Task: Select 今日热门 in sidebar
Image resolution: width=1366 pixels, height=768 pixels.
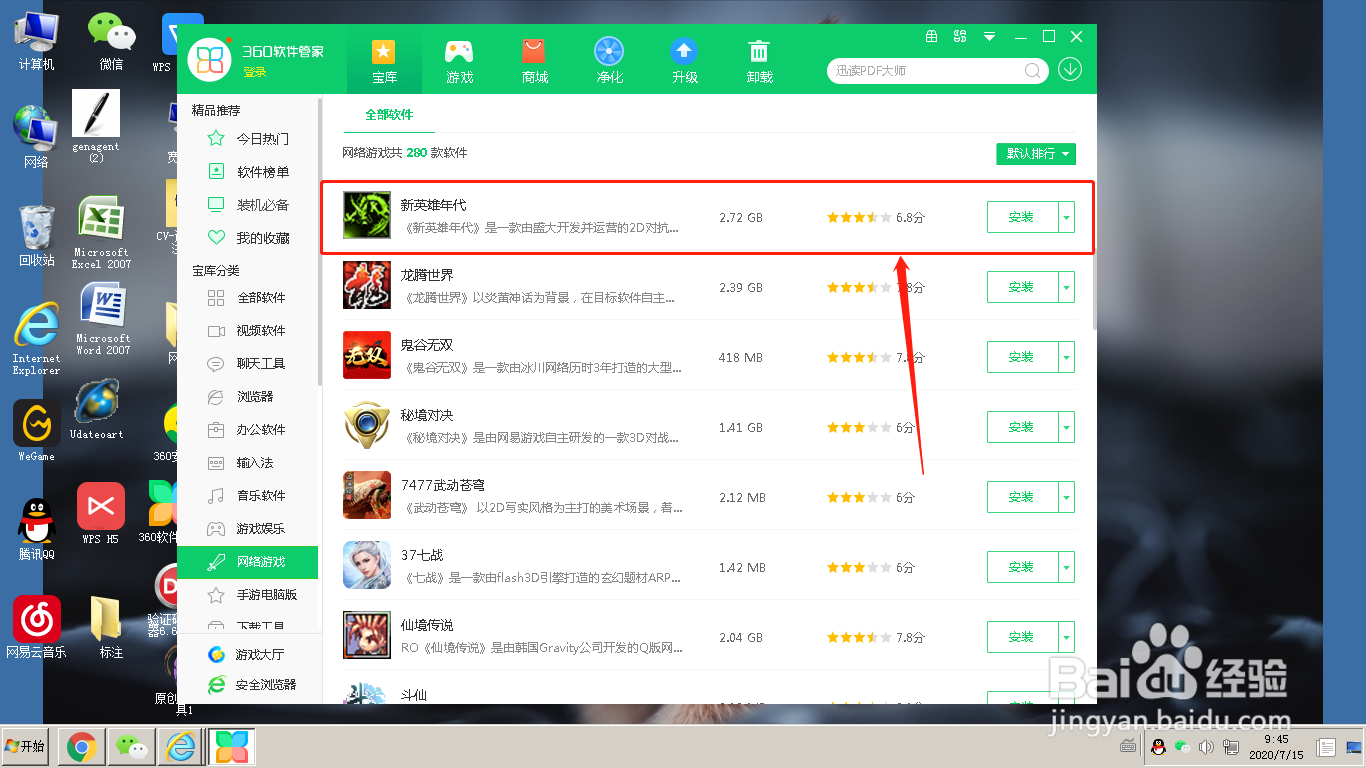Action: (x=248, y=139)
